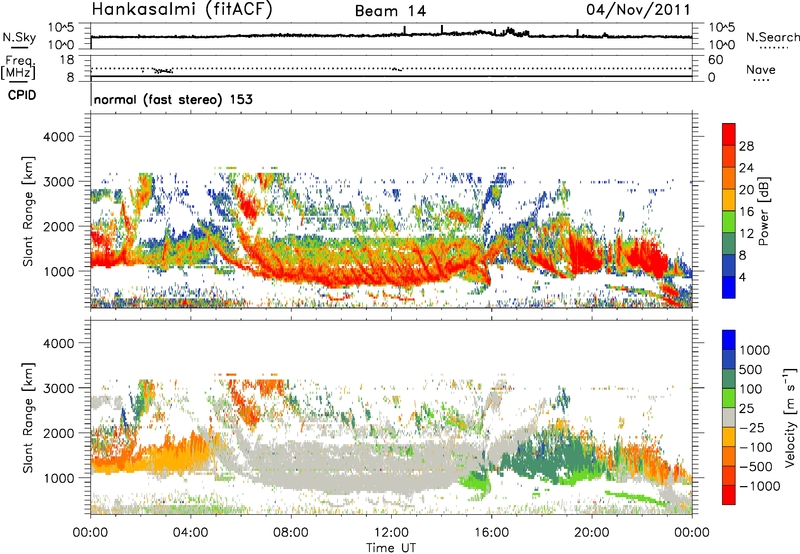Click the '28' label on Power colorbar
The image size is (800, 554).
pos(746,146)
